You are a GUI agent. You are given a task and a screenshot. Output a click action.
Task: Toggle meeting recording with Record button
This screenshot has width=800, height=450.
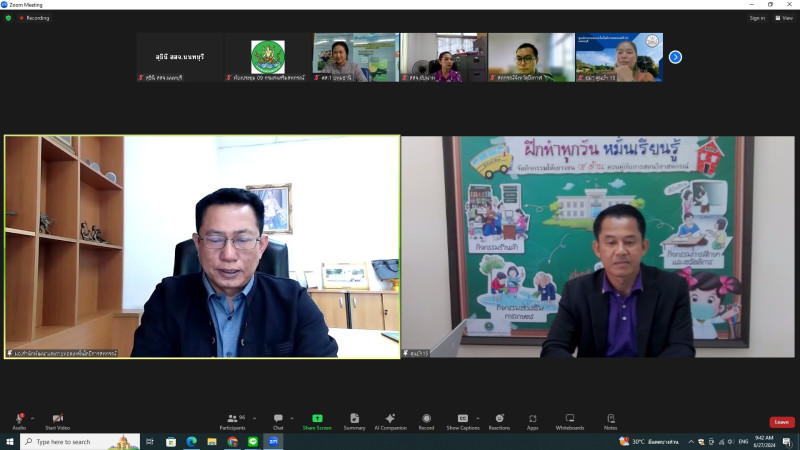[426, 419]
